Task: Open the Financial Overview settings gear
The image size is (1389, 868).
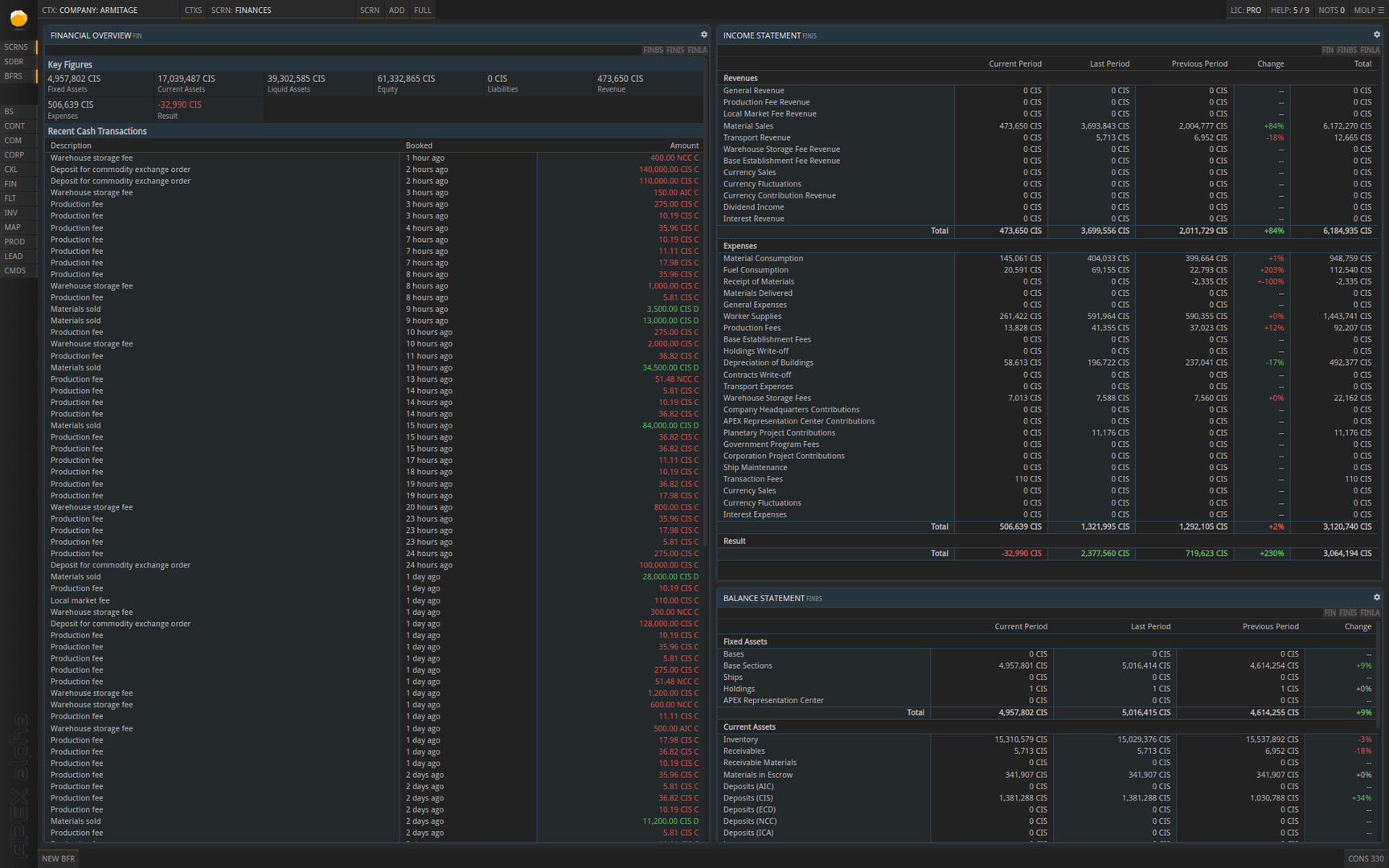Action: point(704,35)
